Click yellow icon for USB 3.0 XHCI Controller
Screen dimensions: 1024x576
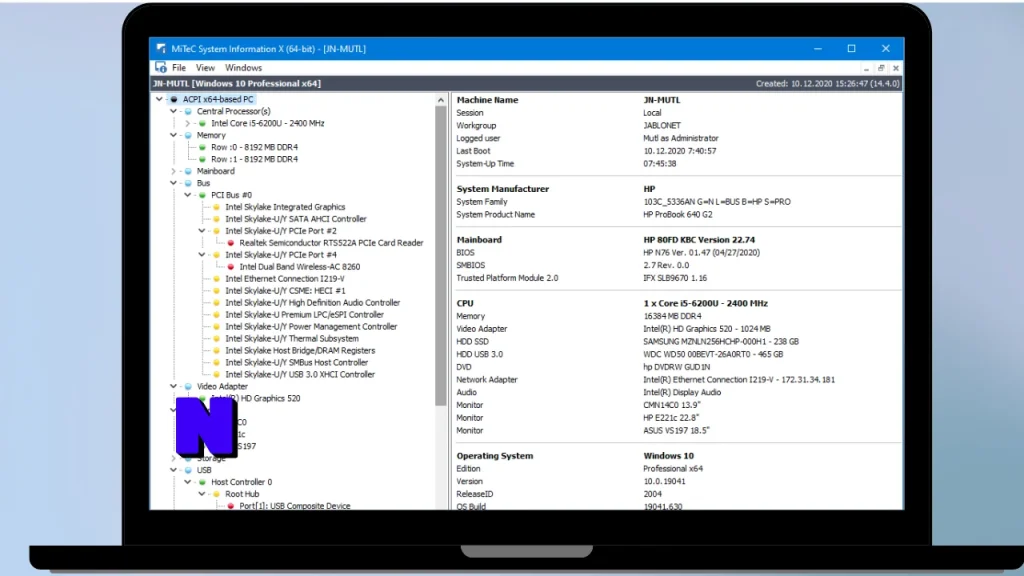[x=217, y=374]
